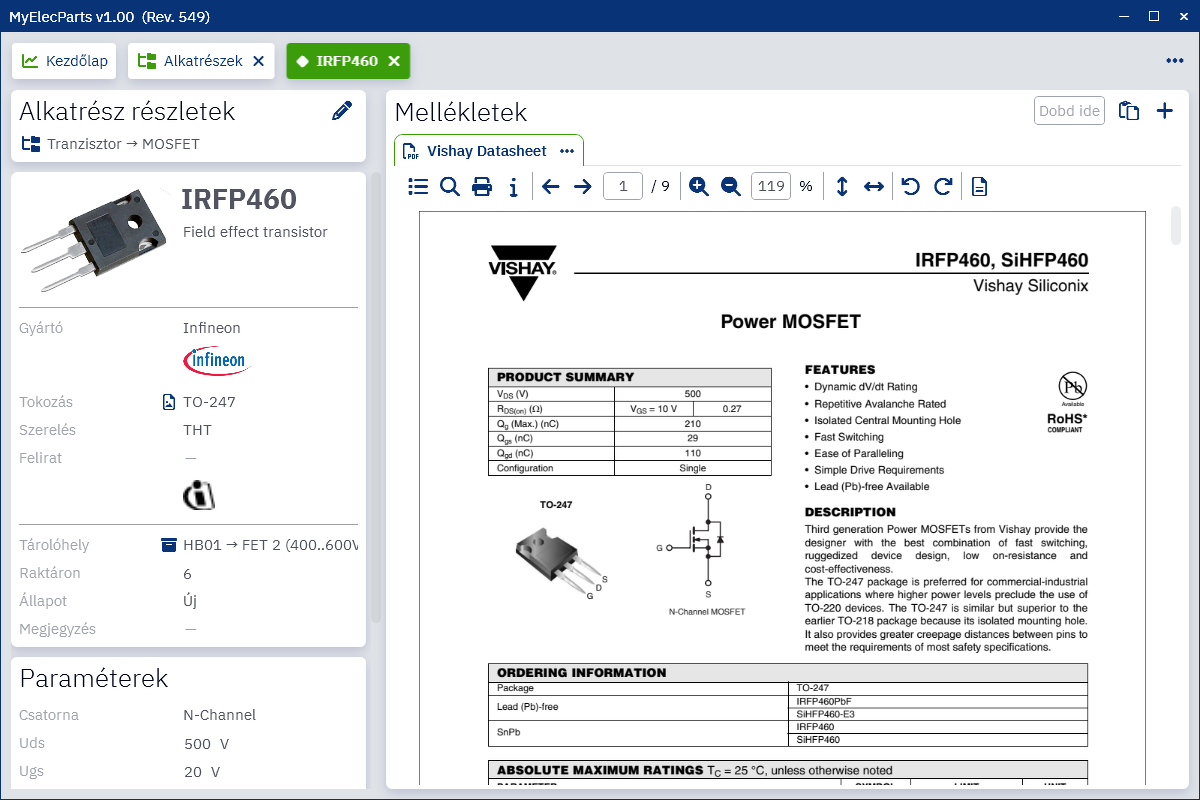Click the N-Channel parameter value
Viewport: 1200px width, 800px height.
(x=220, y=715)
